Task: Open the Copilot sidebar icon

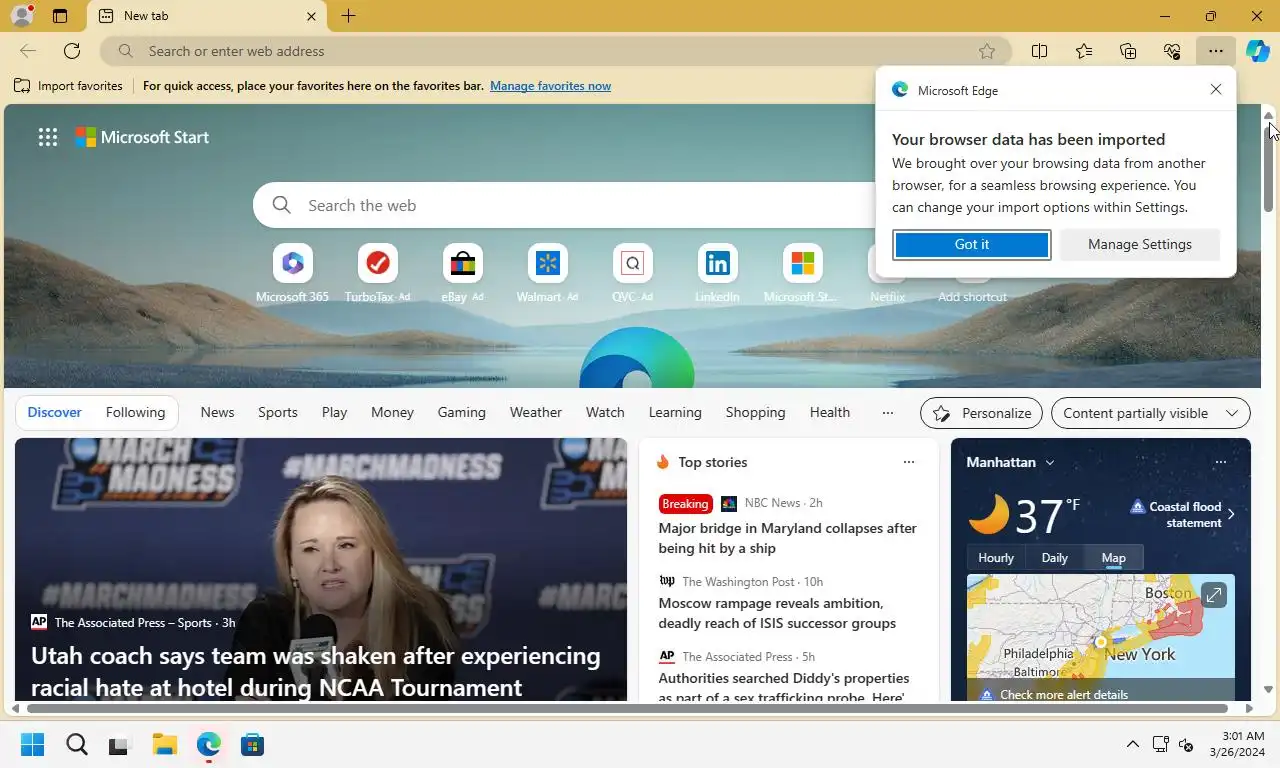Action: click(1257, 51)
